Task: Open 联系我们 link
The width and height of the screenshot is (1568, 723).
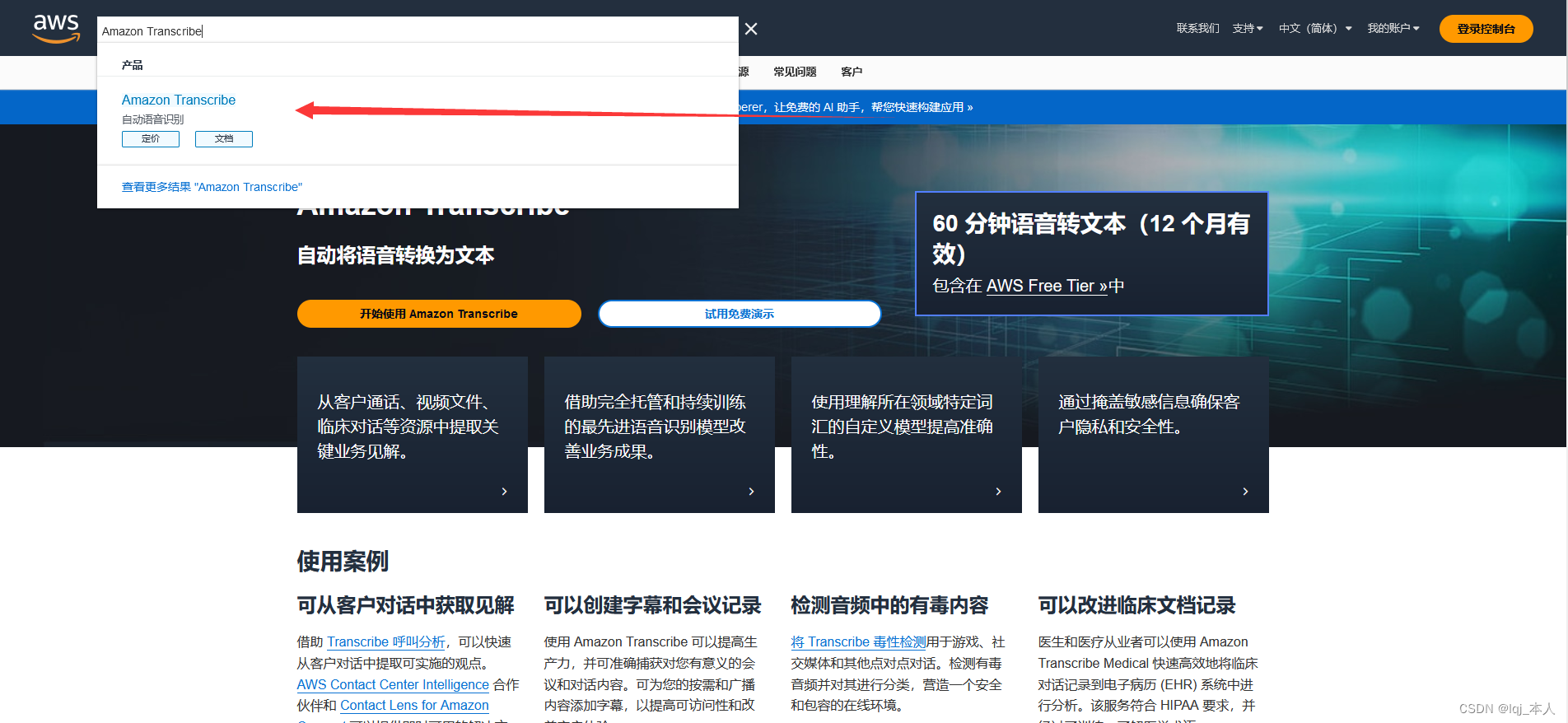Action: pos(1197,28)
